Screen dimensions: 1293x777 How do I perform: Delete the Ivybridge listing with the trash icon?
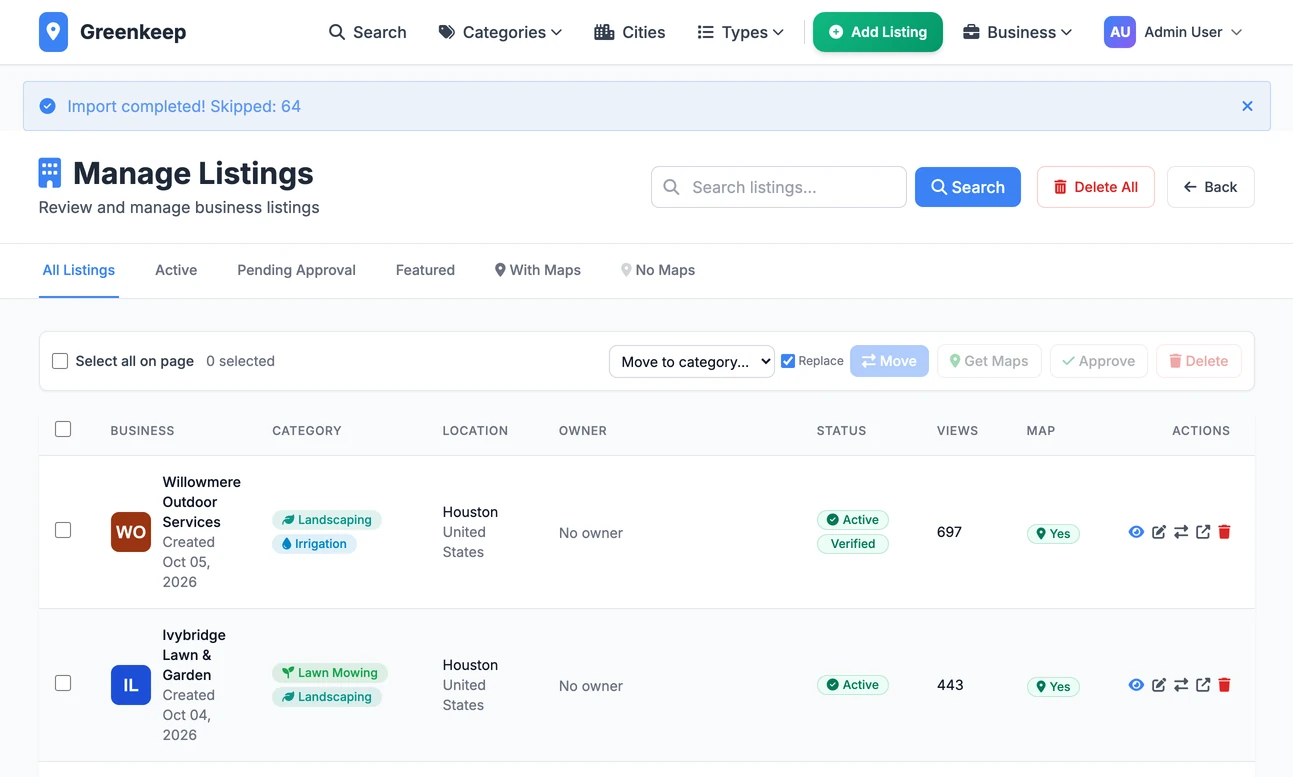1225,685
